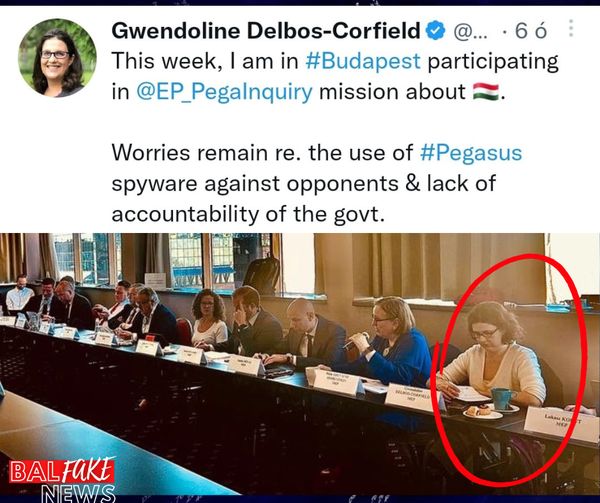Image resolution: width=600 pixels, height=503 pixels.
Task: Click the name placard reading MEP at right
Action: [x=561, y=424]
